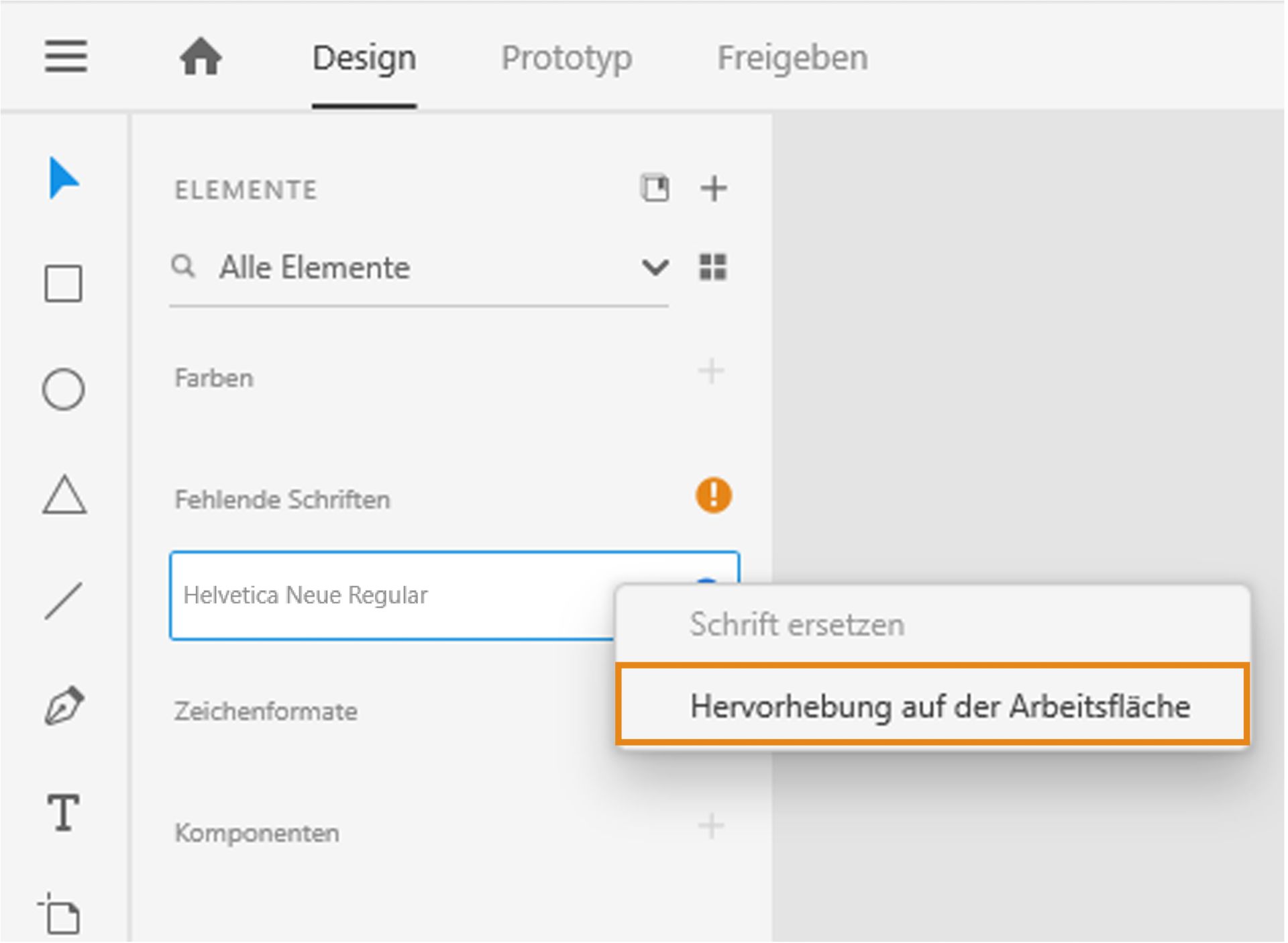
Task: Switch to the Prototyp tab
Action: 567,57
